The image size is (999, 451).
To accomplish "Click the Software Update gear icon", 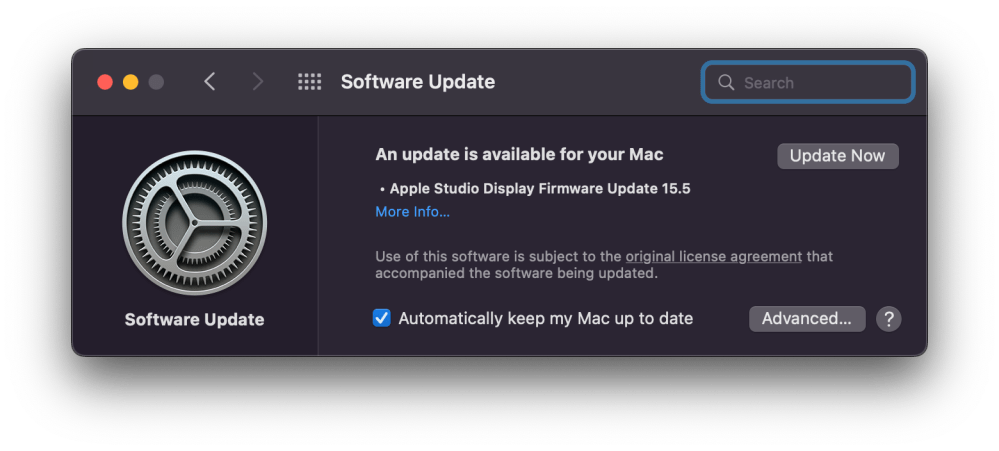I will 195,224.
